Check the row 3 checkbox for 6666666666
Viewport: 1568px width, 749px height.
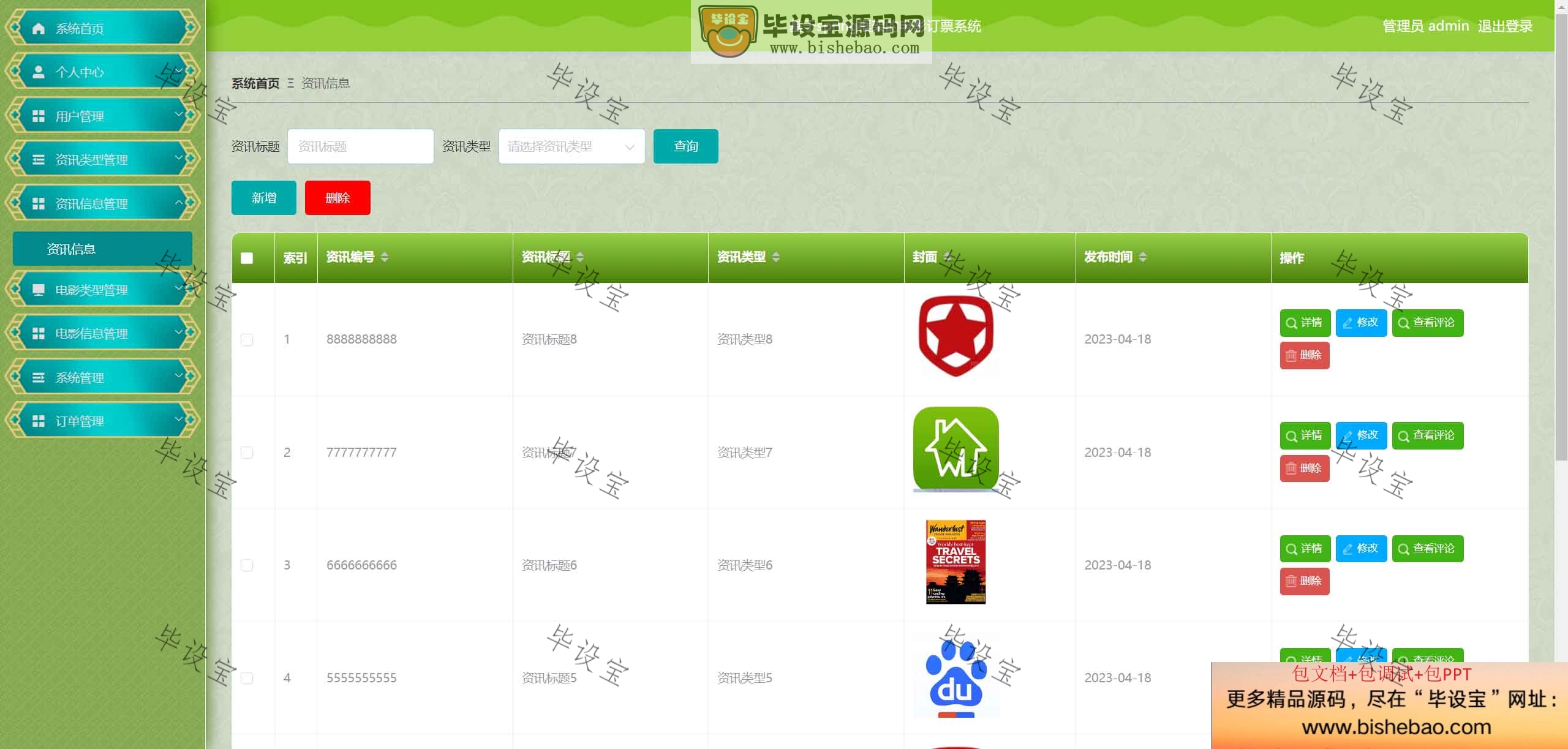click(x=247, y=565)
